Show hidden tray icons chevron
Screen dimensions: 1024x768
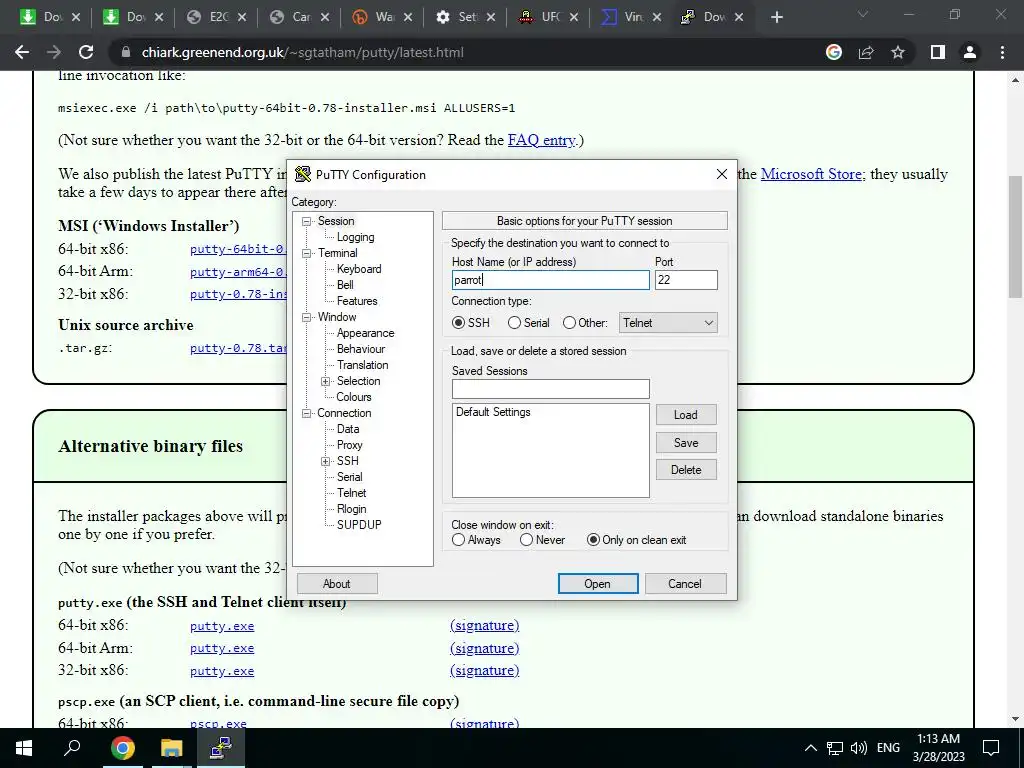coord(810,748)
